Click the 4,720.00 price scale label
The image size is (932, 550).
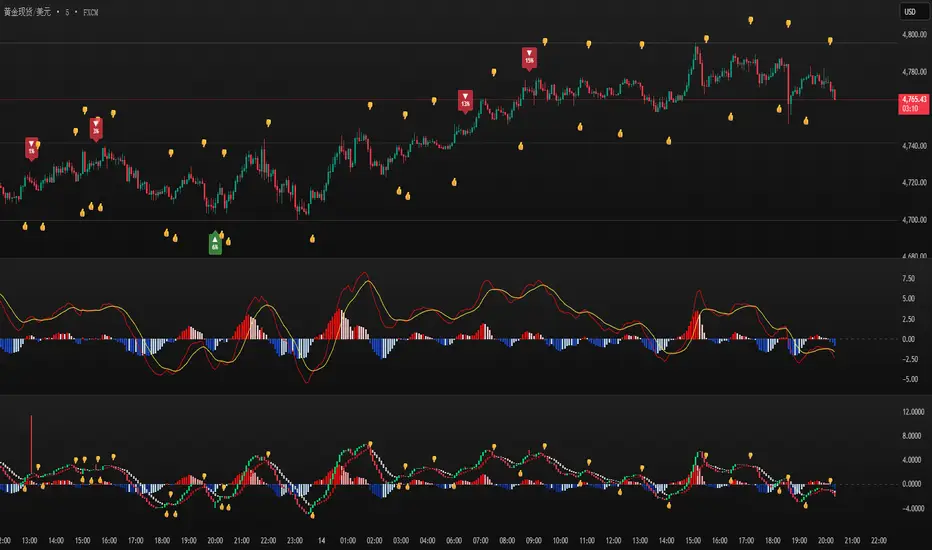(914, 183)
